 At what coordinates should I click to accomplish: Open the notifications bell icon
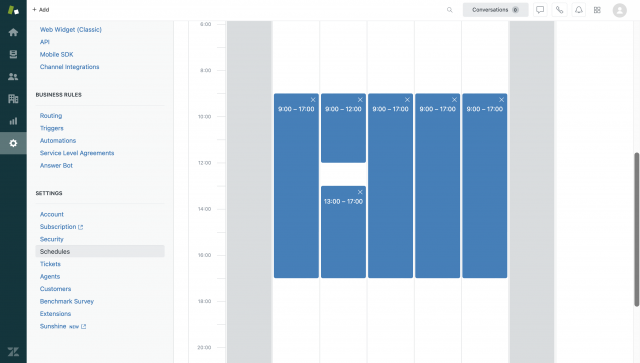pyautogui.click(x=578, y=10)
